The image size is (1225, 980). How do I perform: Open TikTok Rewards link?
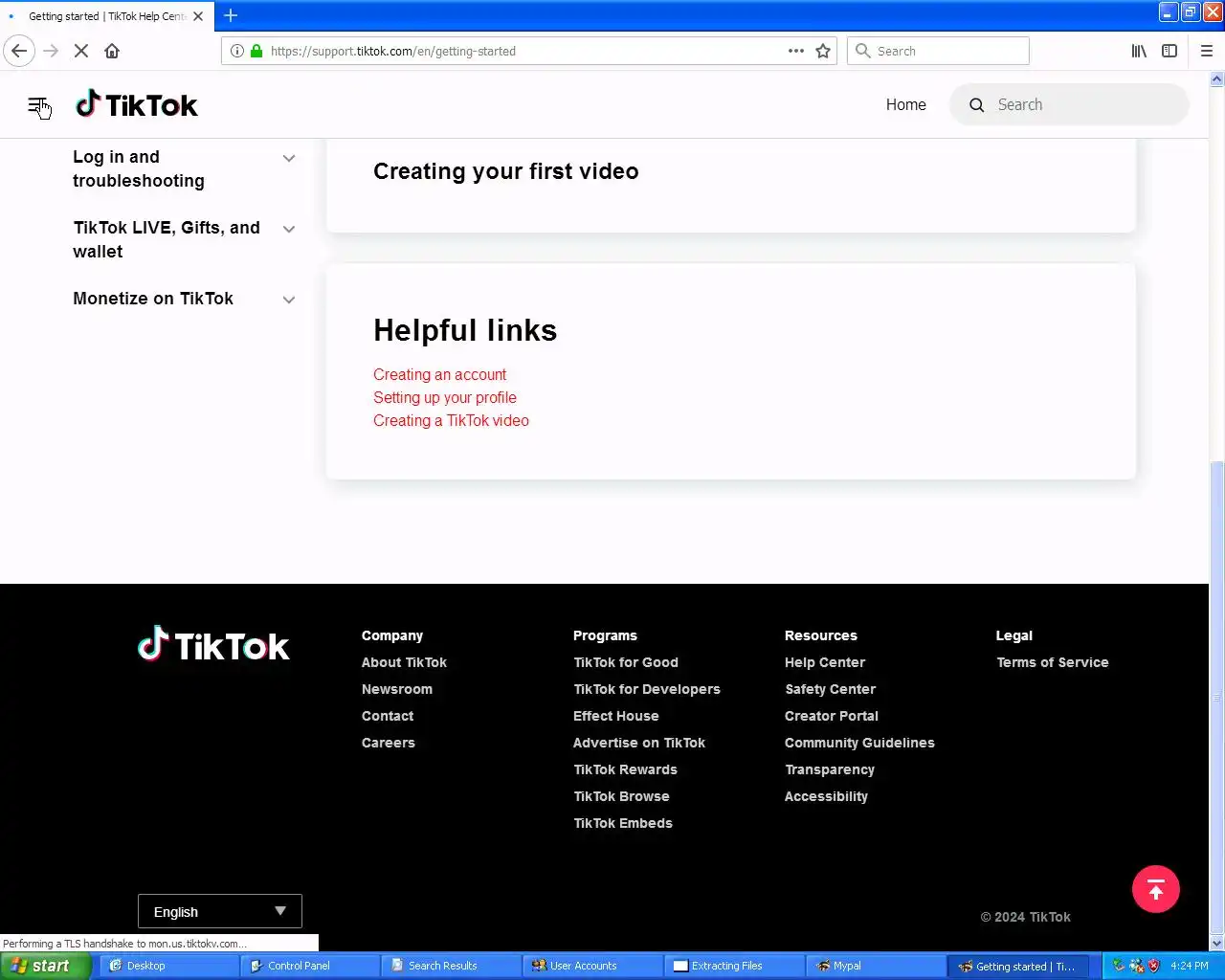coord(626,769)
